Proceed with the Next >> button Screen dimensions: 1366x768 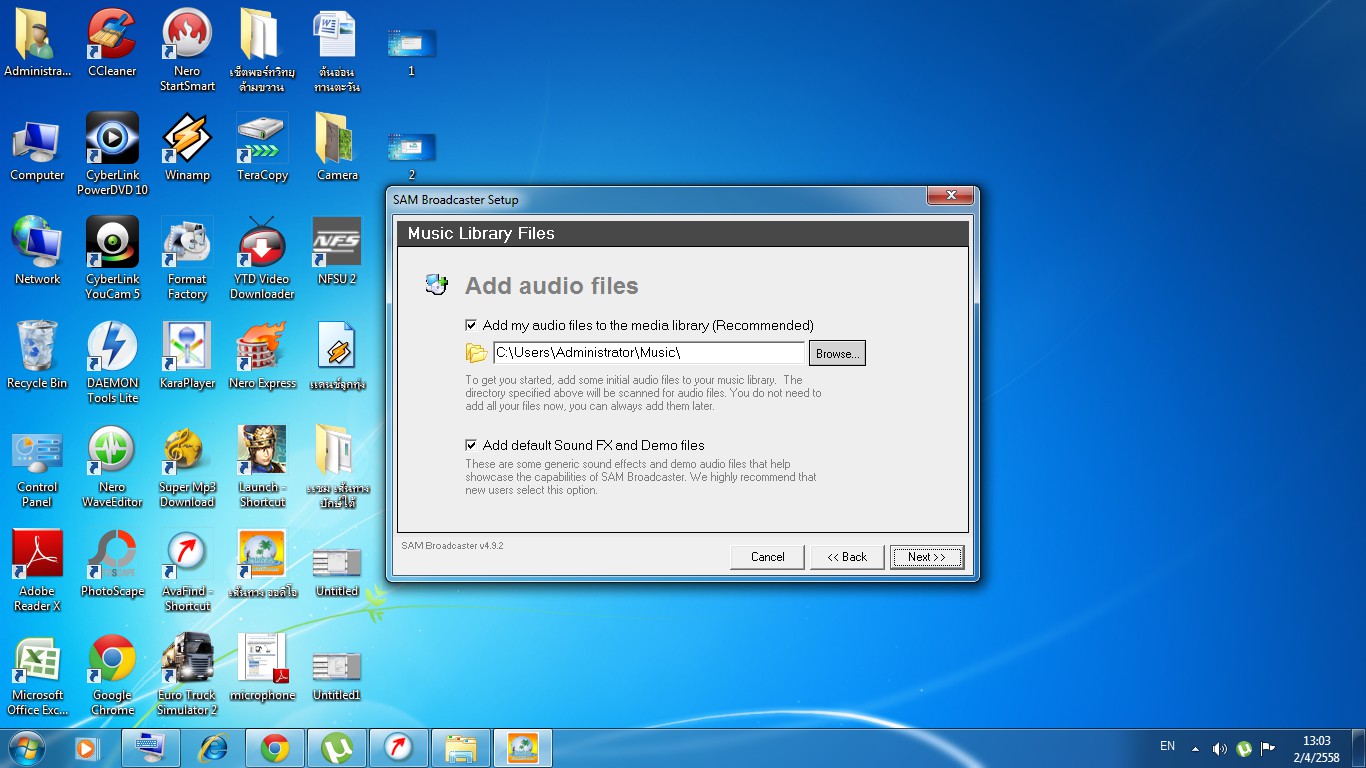click(927, 557)
